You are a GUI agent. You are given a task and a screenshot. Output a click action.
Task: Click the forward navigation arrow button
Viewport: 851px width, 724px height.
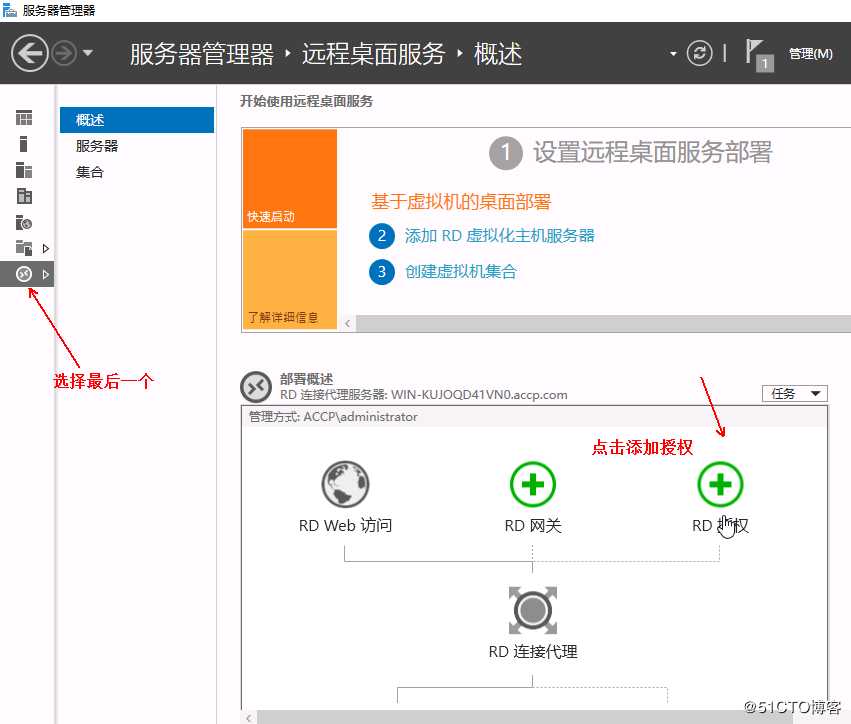click(65, 53)
